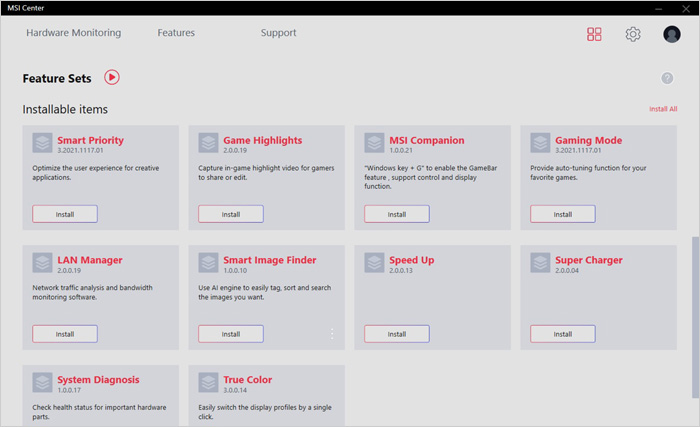Viewport: 700px width, 427px height.
Task: Click the Smart Image Finder title
Action: point(270,260)
